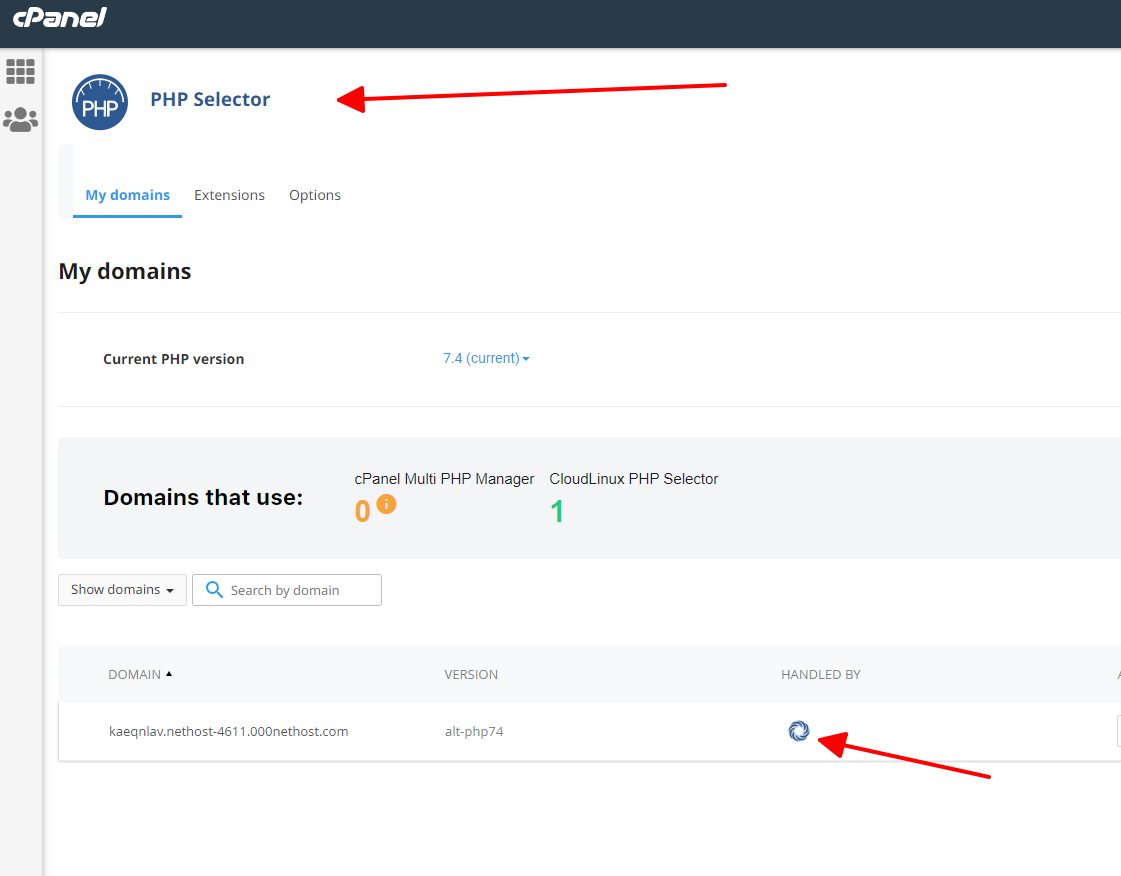Image resolution: width=1121 pixels, height=876 pixels.
Task: Click the Domains that use: heading
Action: click(x=203, y=497)
